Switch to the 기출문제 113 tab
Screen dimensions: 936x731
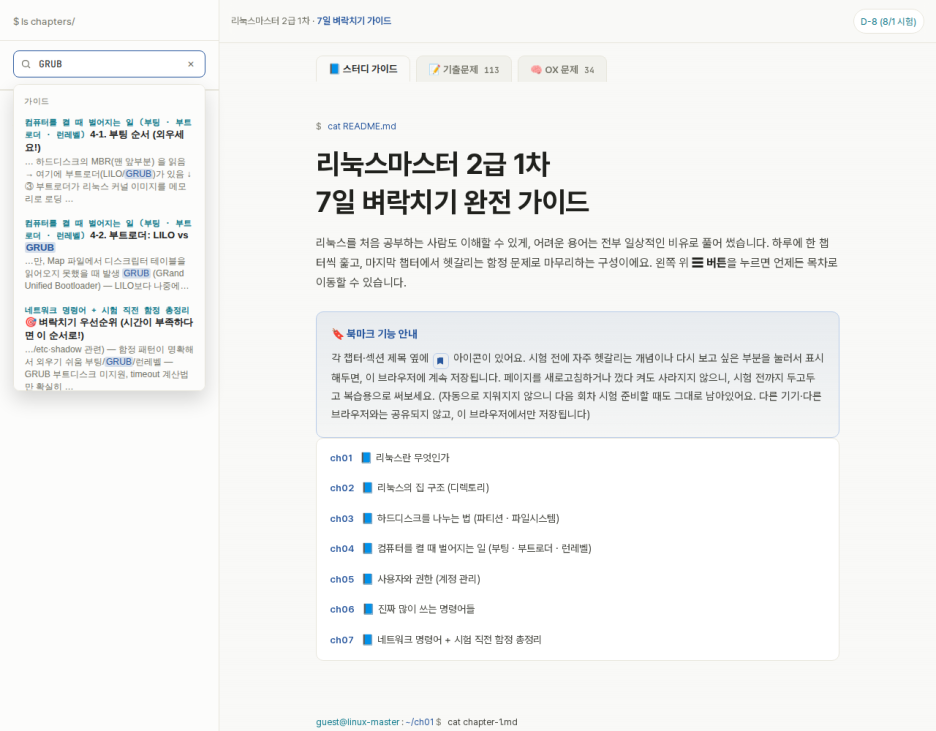click(464, 69)
